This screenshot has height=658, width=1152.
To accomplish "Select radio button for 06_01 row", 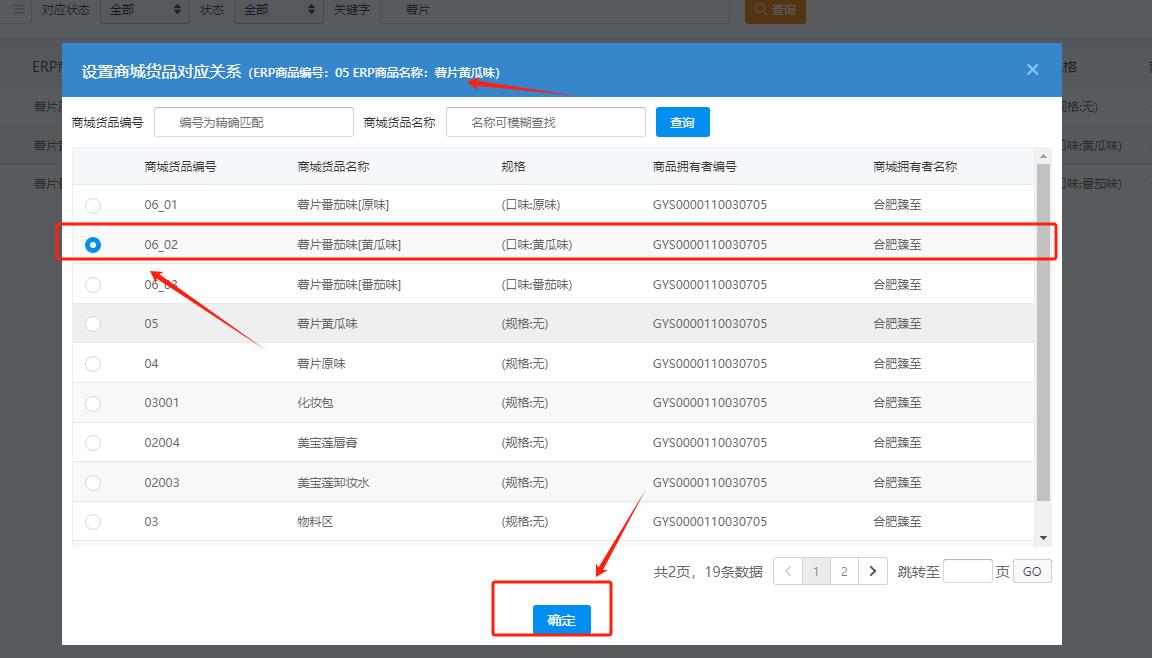I will click(x=93, y=206).
